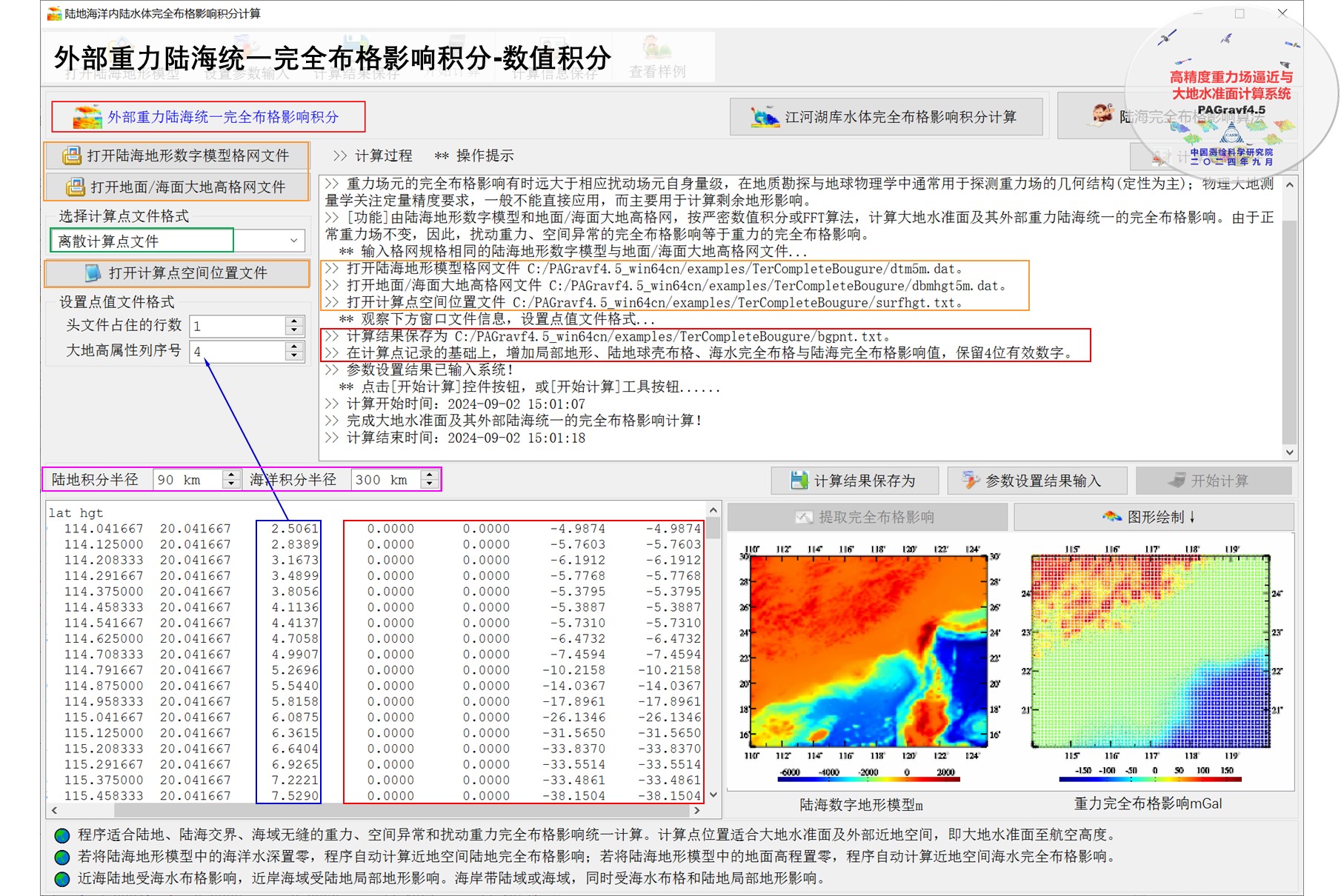Image resolution: width=1344 pixels, height=896 pixels.
Task: Click the 陆地积分半径 field showing 90 km
Action: [x=188, y=480]
